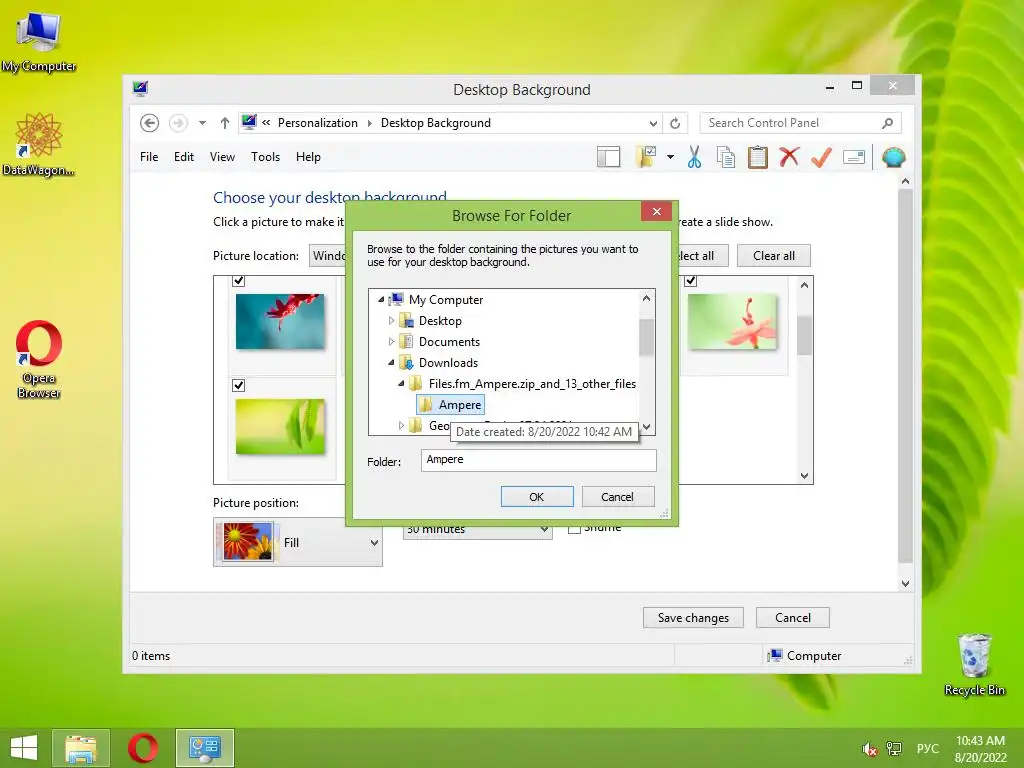The height and width of the screenshot is (768, 1024).
Task: Click the folder options toolbar icon
Action: (645, 157)
